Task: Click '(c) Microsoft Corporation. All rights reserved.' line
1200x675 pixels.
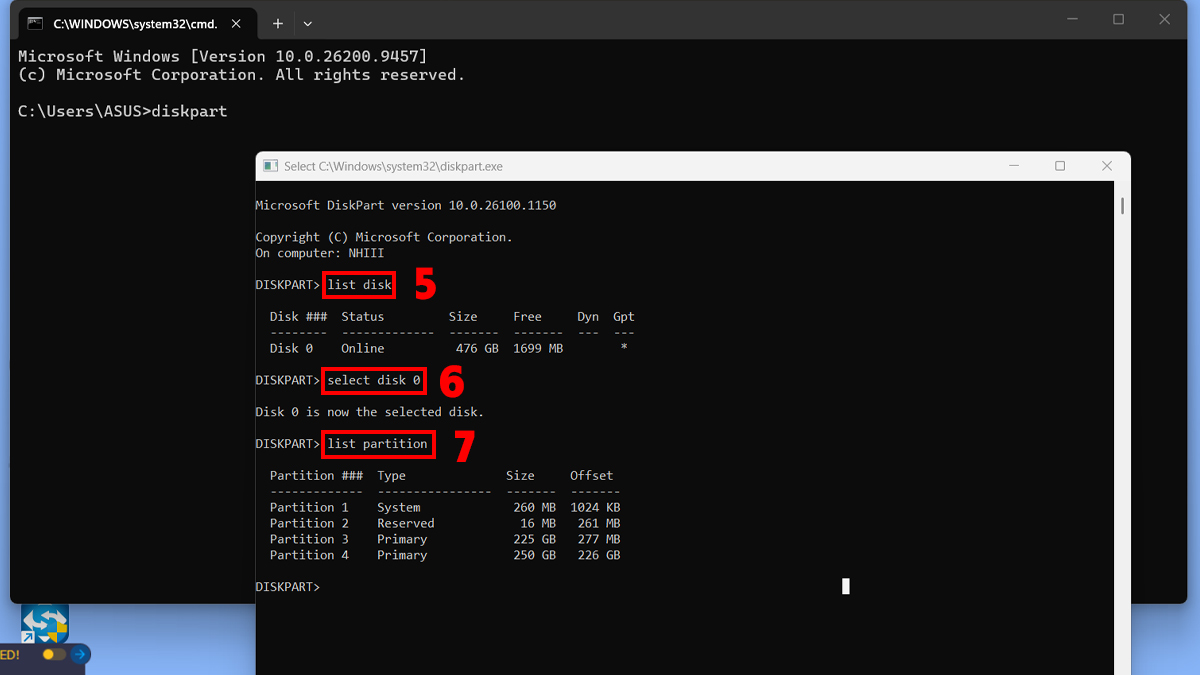Action: (242, 75)
